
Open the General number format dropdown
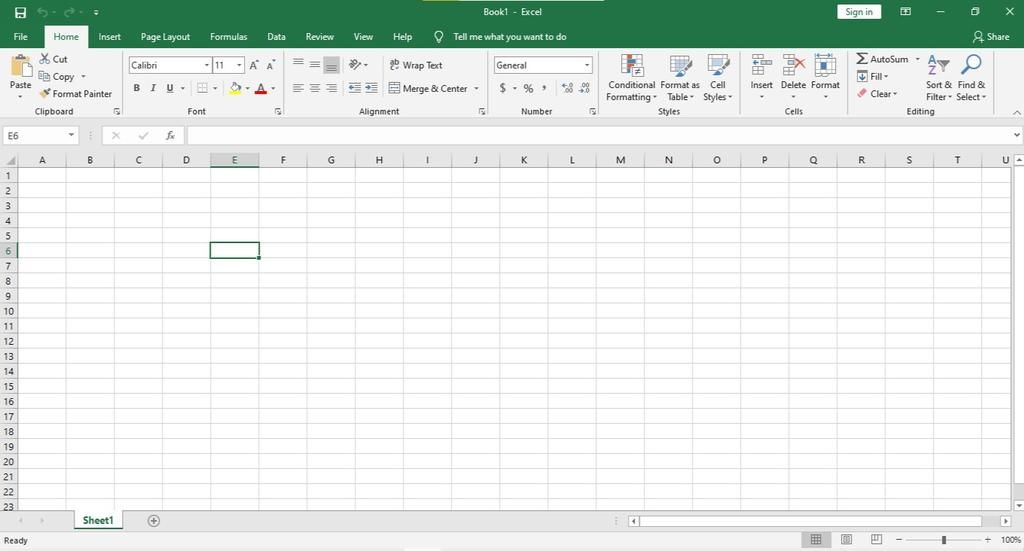(586, 65)
